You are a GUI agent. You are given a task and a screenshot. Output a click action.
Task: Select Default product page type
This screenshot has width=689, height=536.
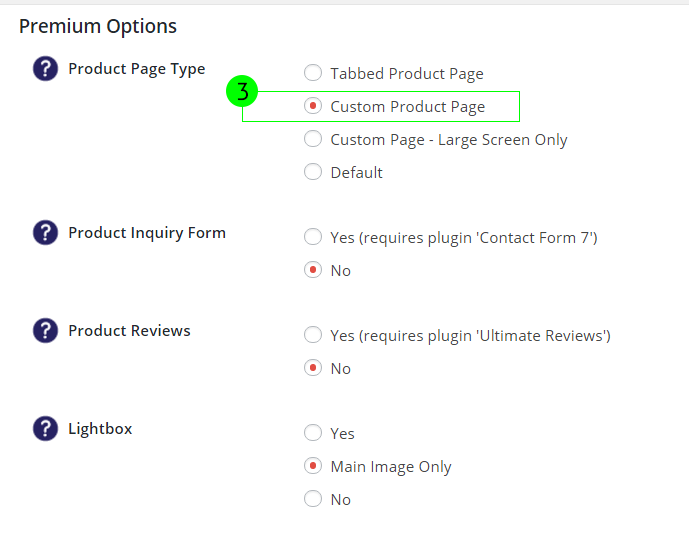[313, 171]
